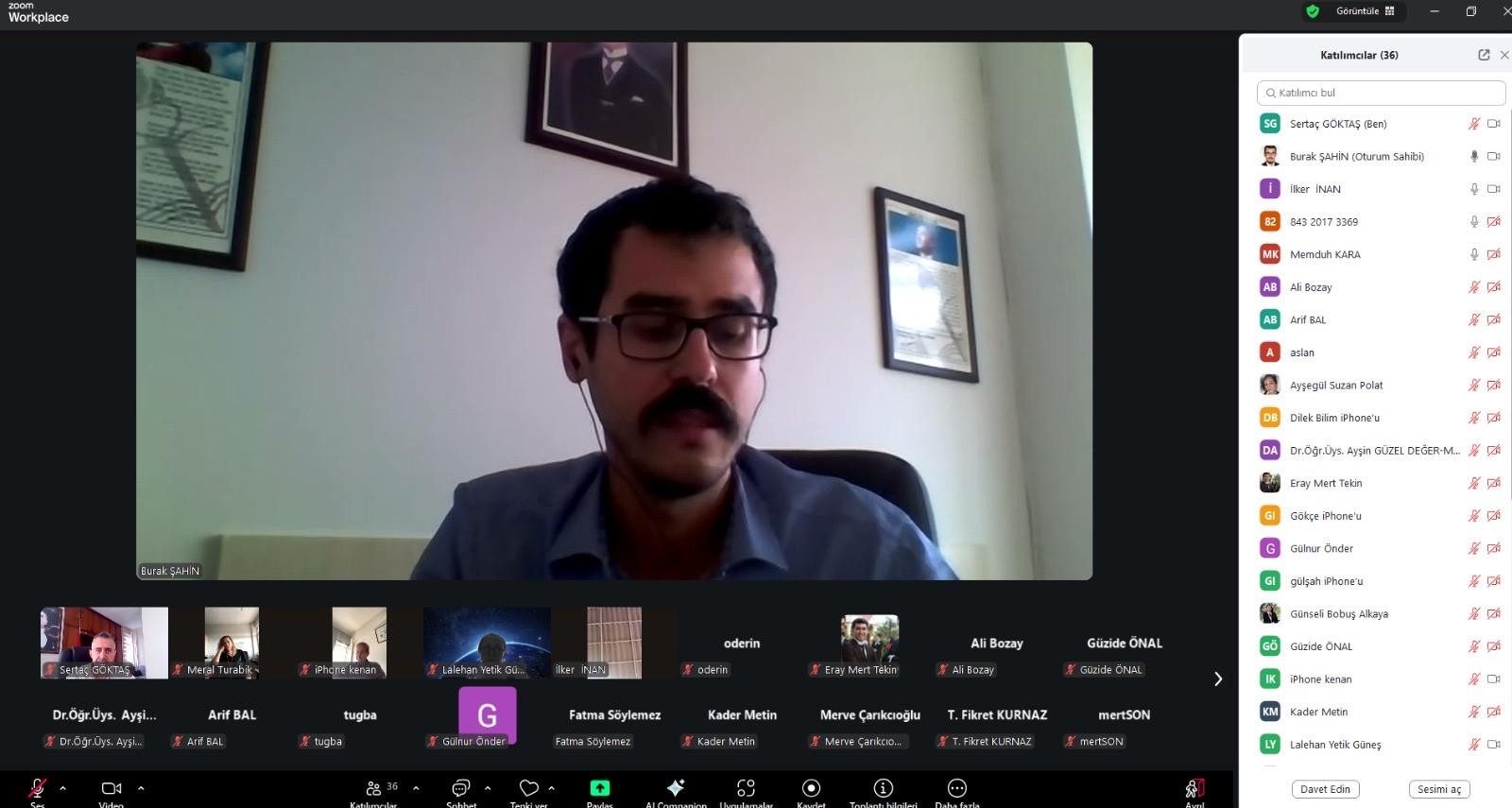Expand the video options arrow beside Video
Image resolution: width=1512 pixels, height=808 pixels.
click(x=141, y=787)
